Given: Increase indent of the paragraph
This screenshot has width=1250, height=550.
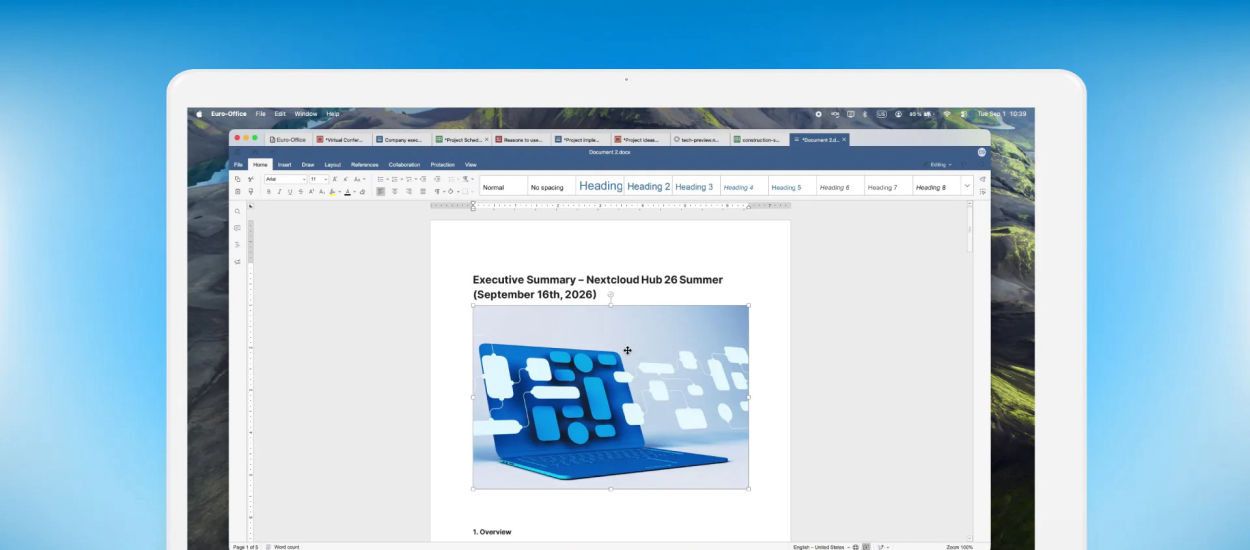Looking at the screenshot, I should point(437,179).
